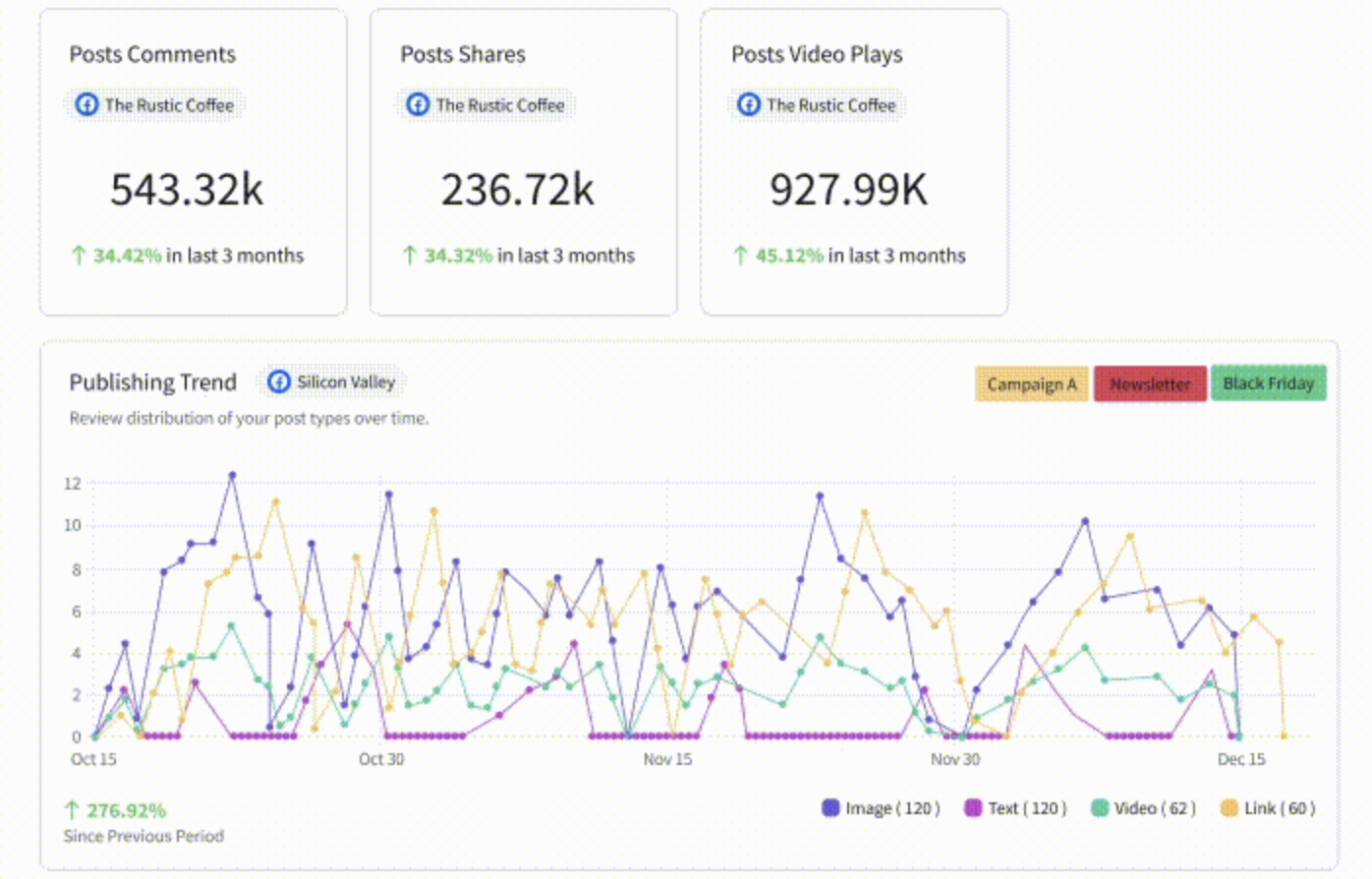Open The Rustic Coffee chip under Posts Shares
The image size is (1372, 879).
pos(486,104)
